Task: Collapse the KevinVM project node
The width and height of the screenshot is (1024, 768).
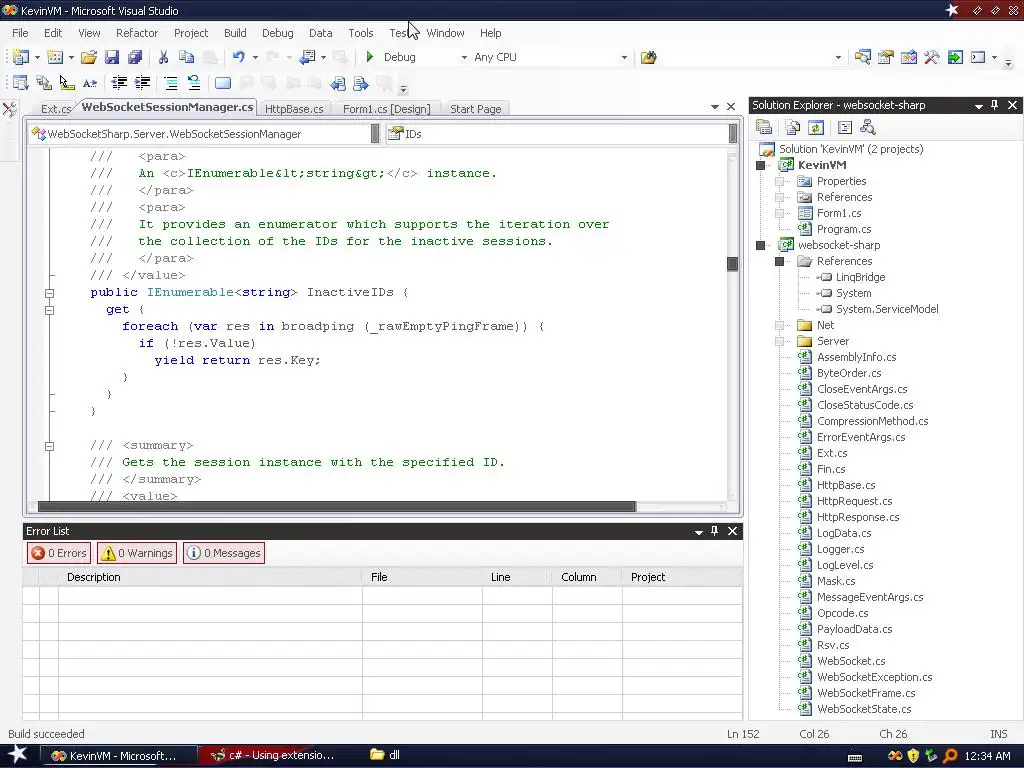Action: point(761,165)
